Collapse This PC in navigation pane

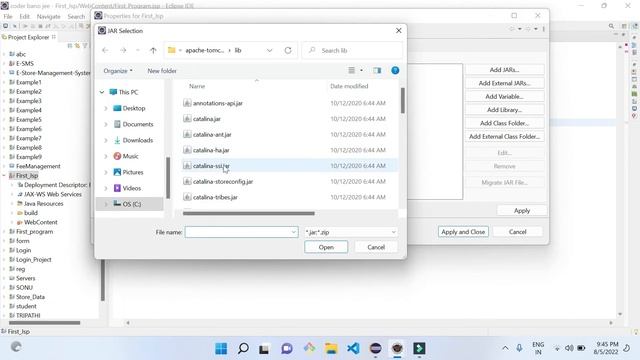click(x=102, y=92)
